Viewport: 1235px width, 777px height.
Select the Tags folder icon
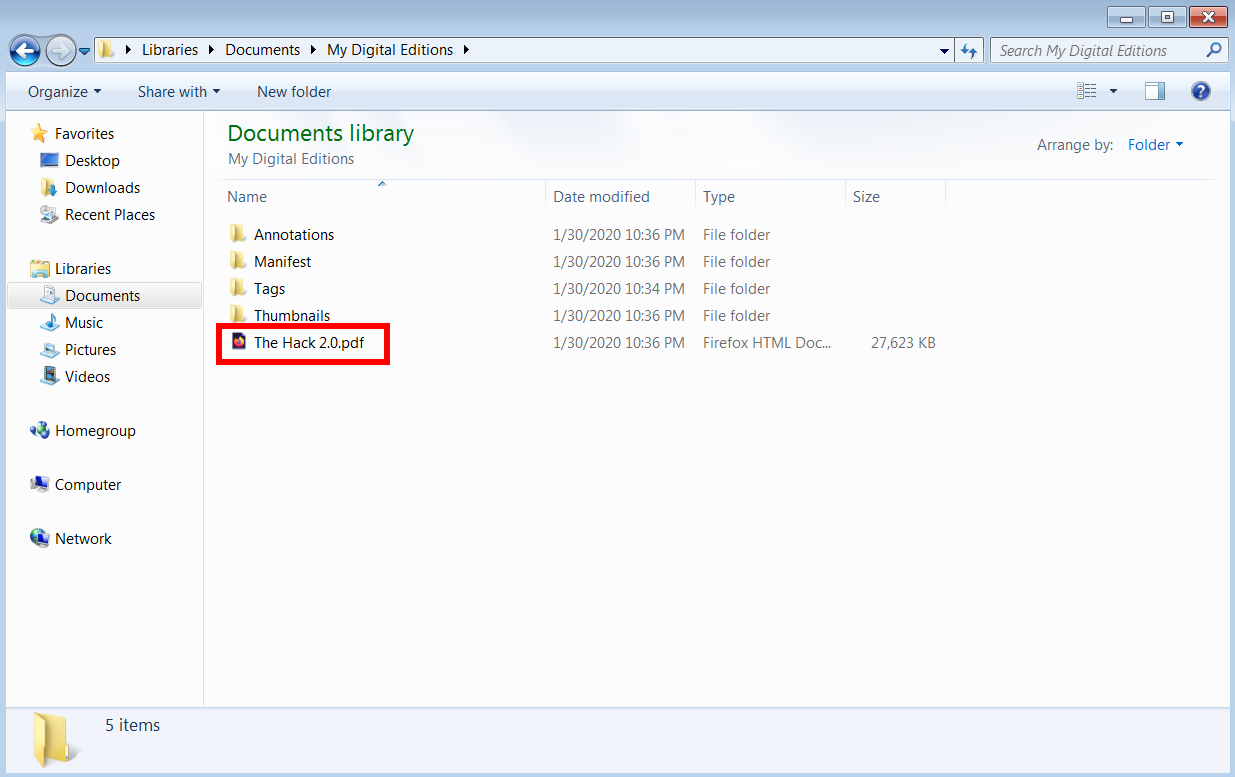238,288
